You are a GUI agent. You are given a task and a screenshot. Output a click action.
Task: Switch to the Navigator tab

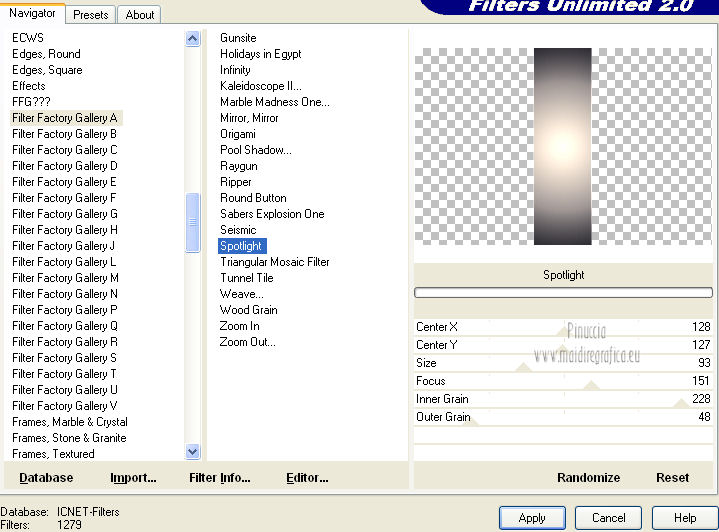(x=32, y=13)
